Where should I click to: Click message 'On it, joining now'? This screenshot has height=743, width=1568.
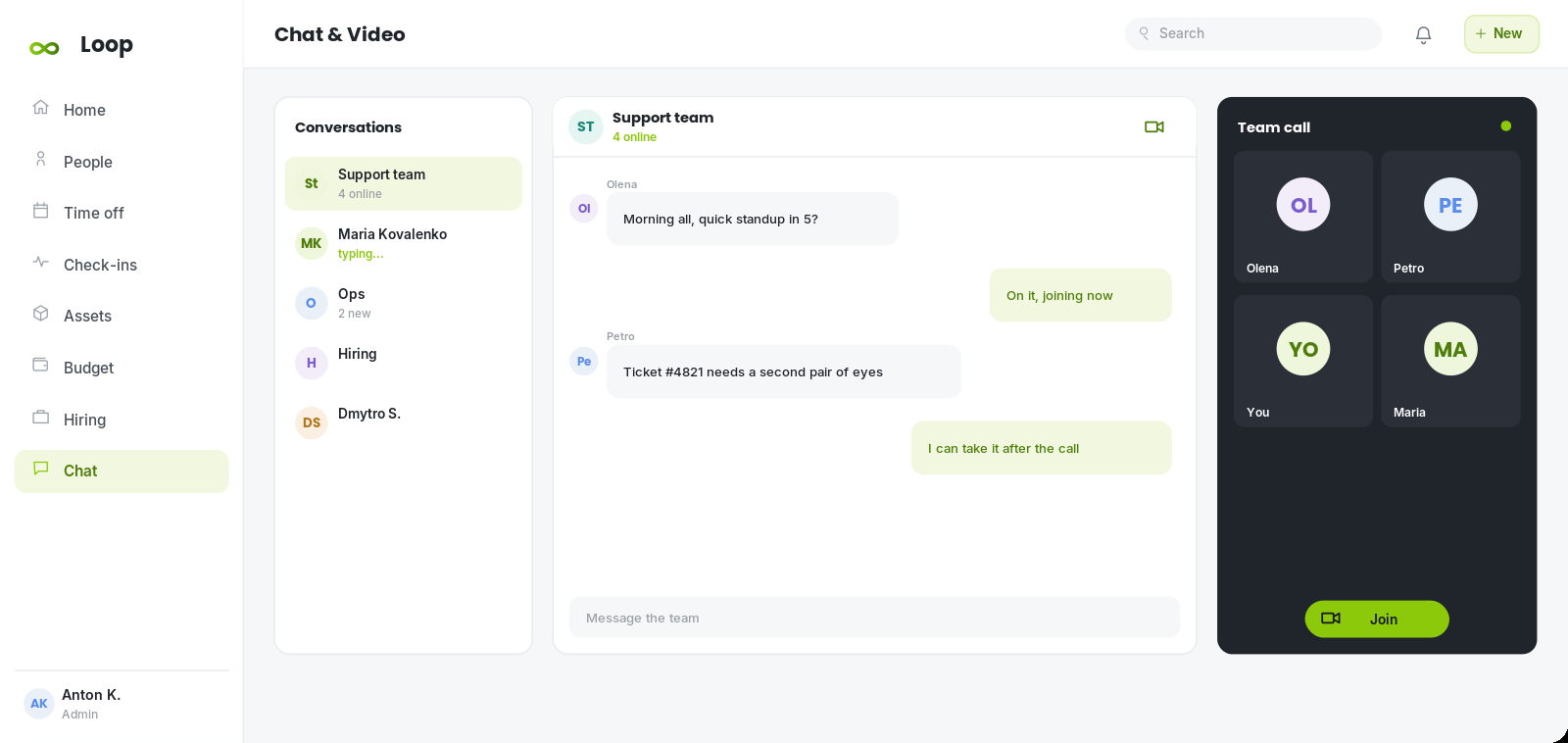click(1080, 295)
